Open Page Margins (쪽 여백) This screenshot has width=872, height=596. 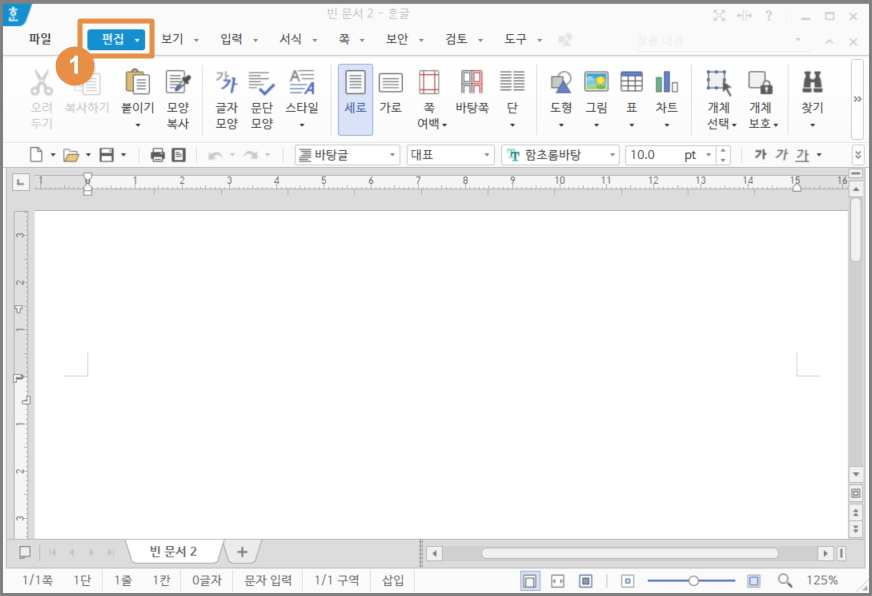pyautogui.click(x=429, y=82)
